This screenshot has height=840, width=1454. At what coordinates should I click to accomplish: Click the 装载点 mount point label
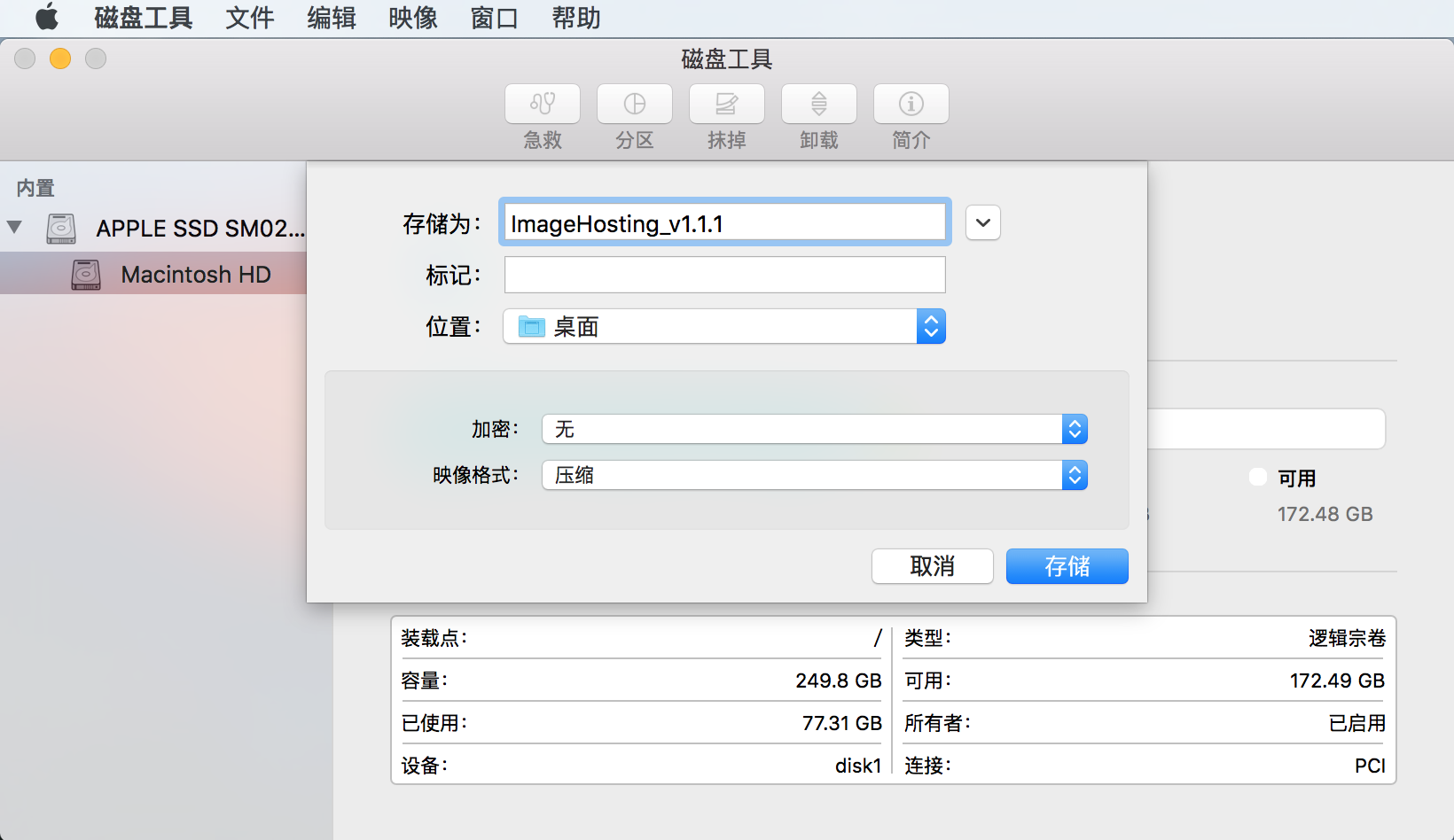[x=434, y=638]
